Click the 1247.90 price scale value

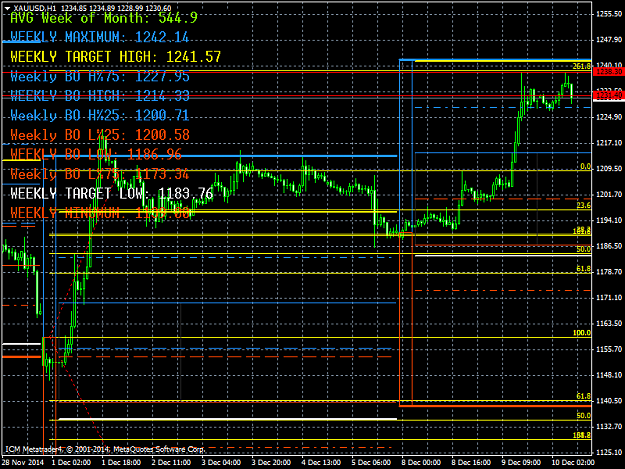pos(609,39)
